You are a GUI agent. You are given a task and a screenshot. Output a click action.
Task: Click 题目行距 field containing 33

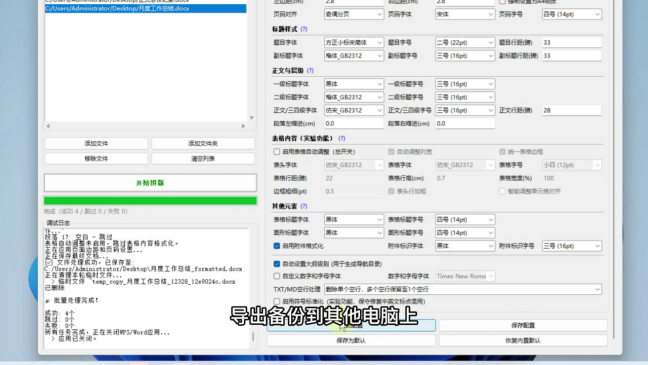coord(572,43)
